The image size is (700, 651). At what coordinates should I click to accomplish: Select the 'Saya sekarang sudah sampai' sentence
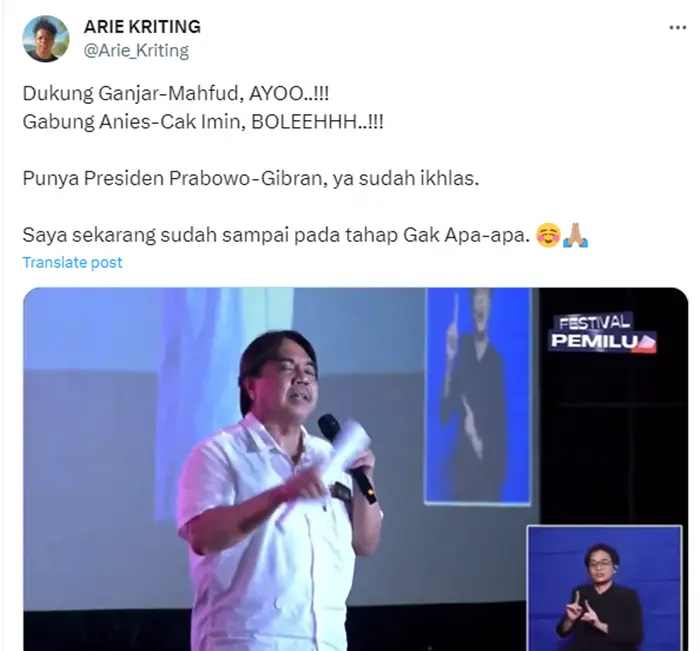pos(276,235)
